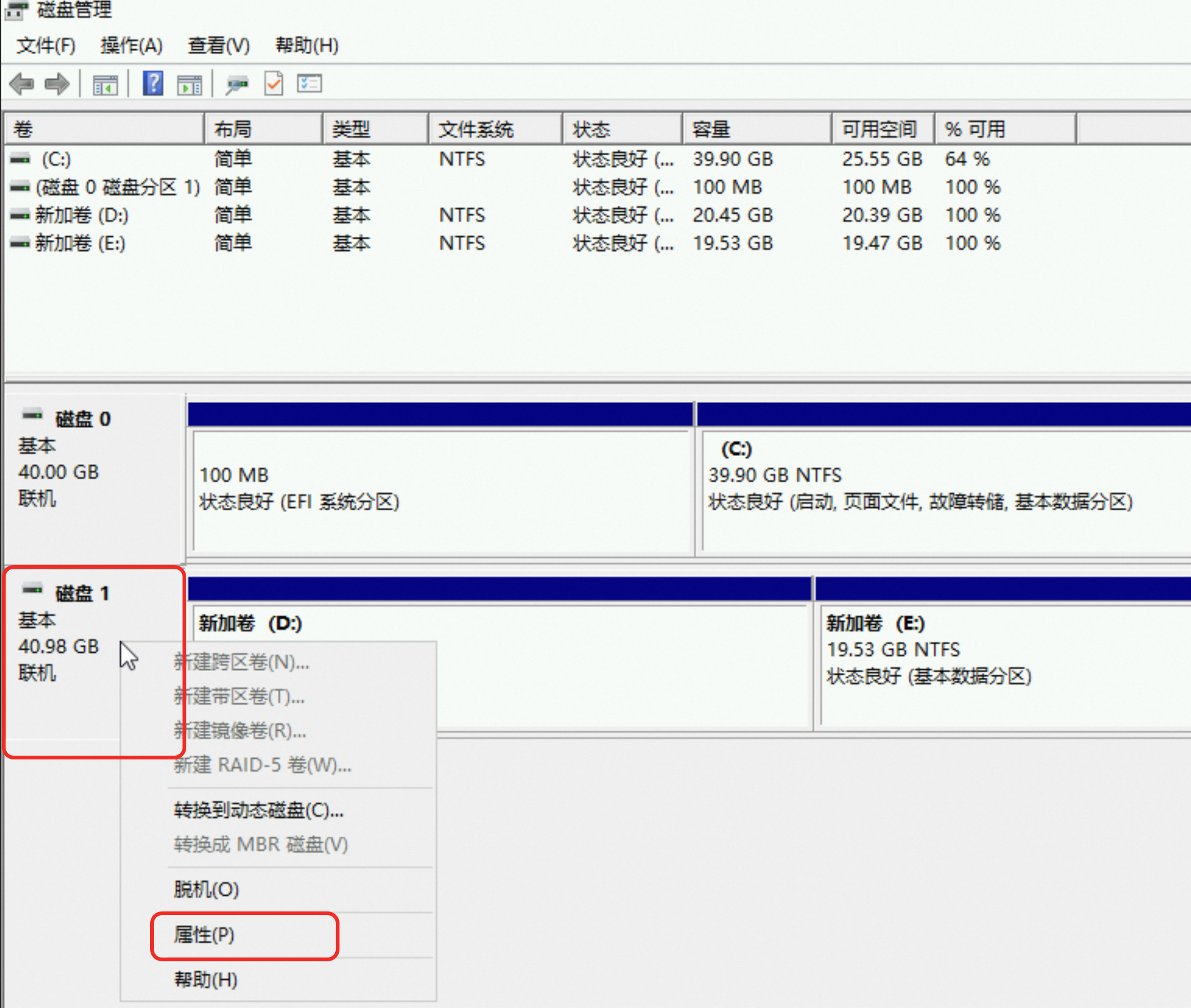1191x1008 pixels.
Task: Open the 帮助(H) menu in menu bar
Action: (307, 45)
